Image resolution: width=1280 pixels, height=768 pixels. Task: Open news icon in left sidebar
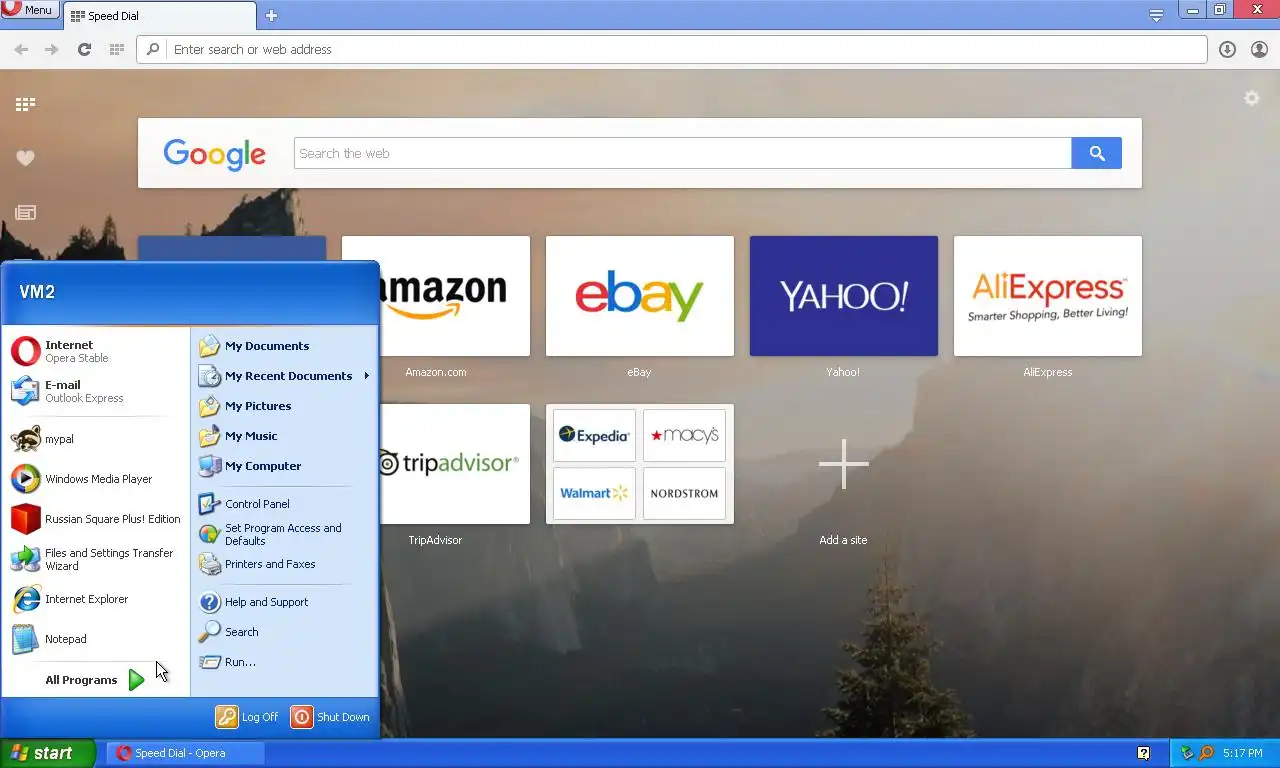click(25, 212)
